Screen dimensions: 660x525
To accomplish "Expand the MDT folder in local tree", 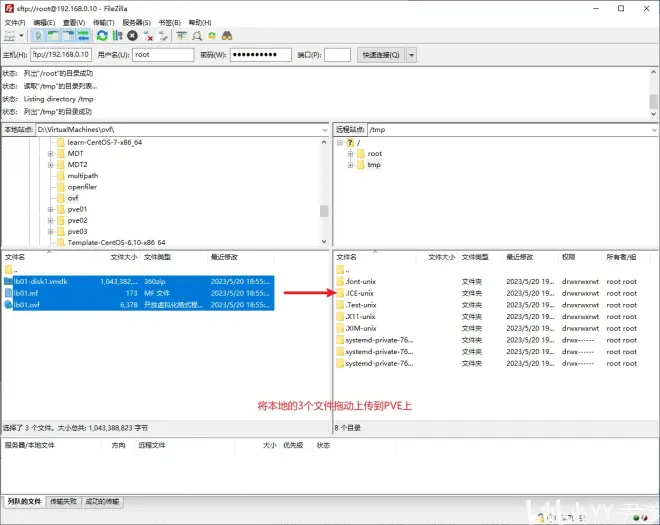I will click(51, 154).
